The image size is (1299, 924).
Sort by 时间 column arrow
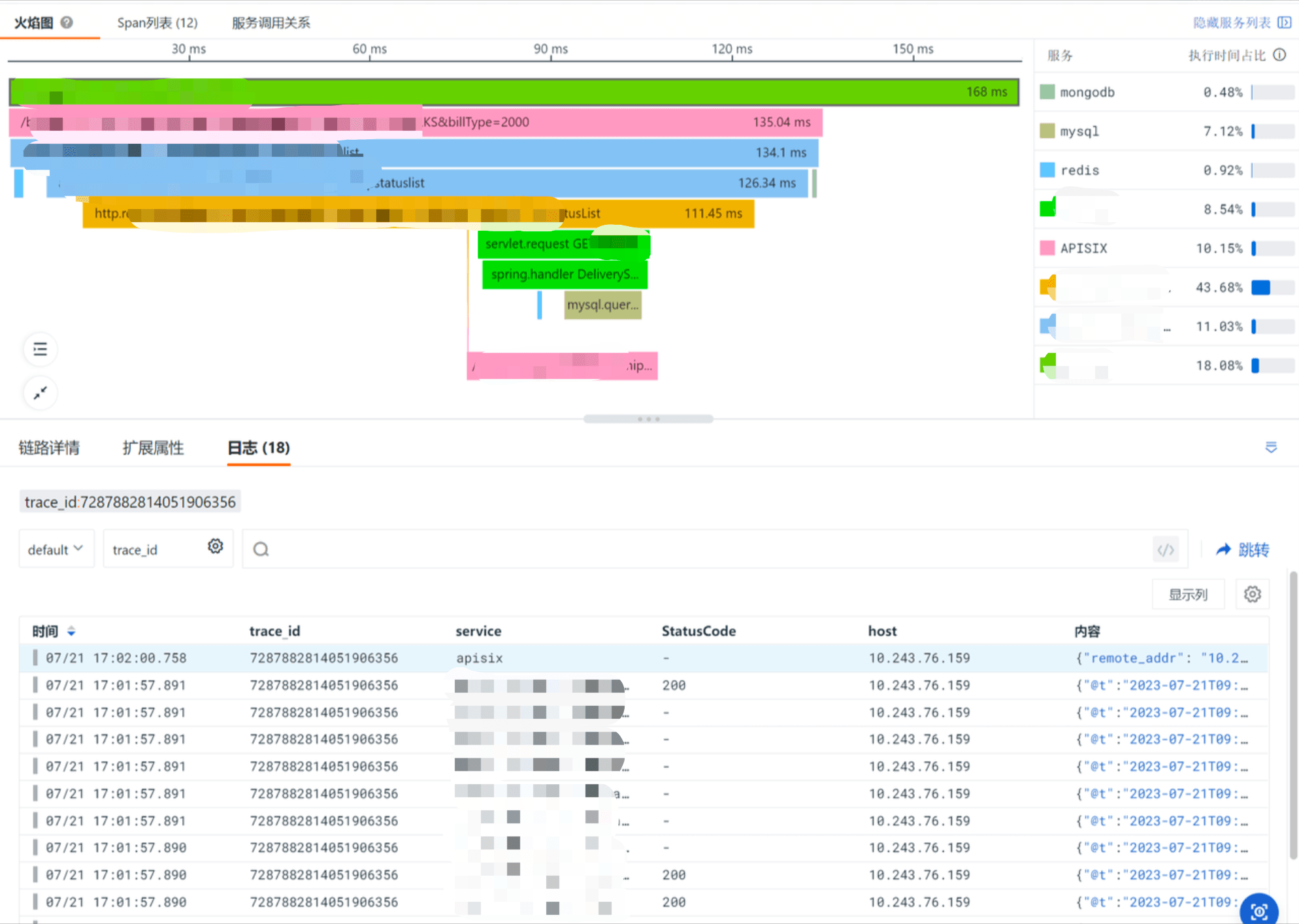pyautogui.click(x=71, y=631)
